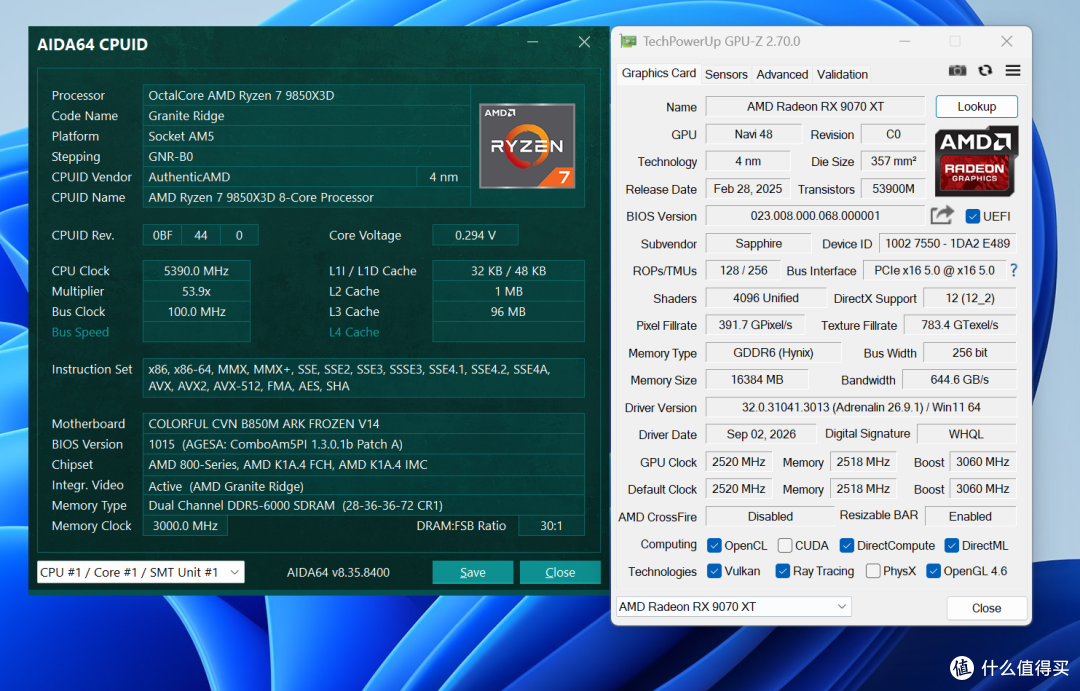Click the Processor value OctalCore AMD Ryzen 7 9850X3D

click(307, 95)
